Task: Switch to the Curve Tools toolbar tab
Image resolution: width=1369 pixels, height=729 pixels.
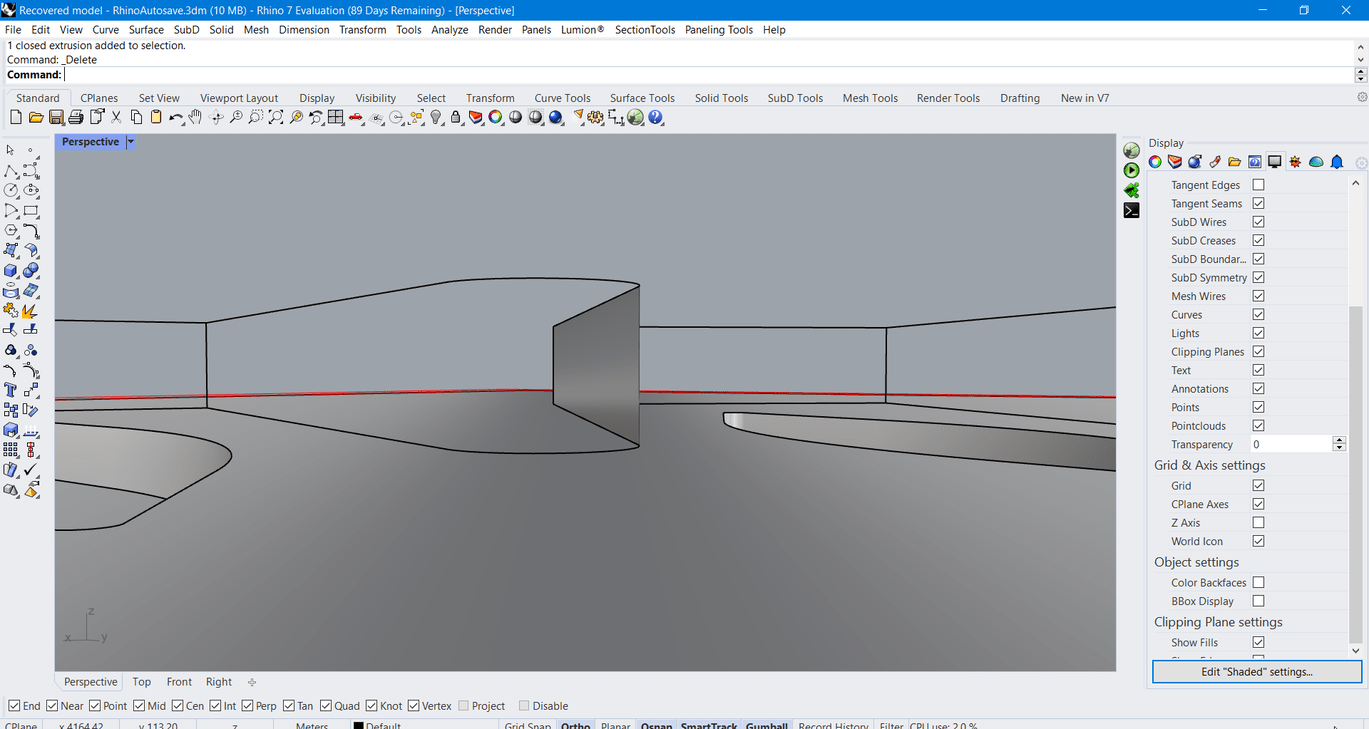Action: pos(562,98)
